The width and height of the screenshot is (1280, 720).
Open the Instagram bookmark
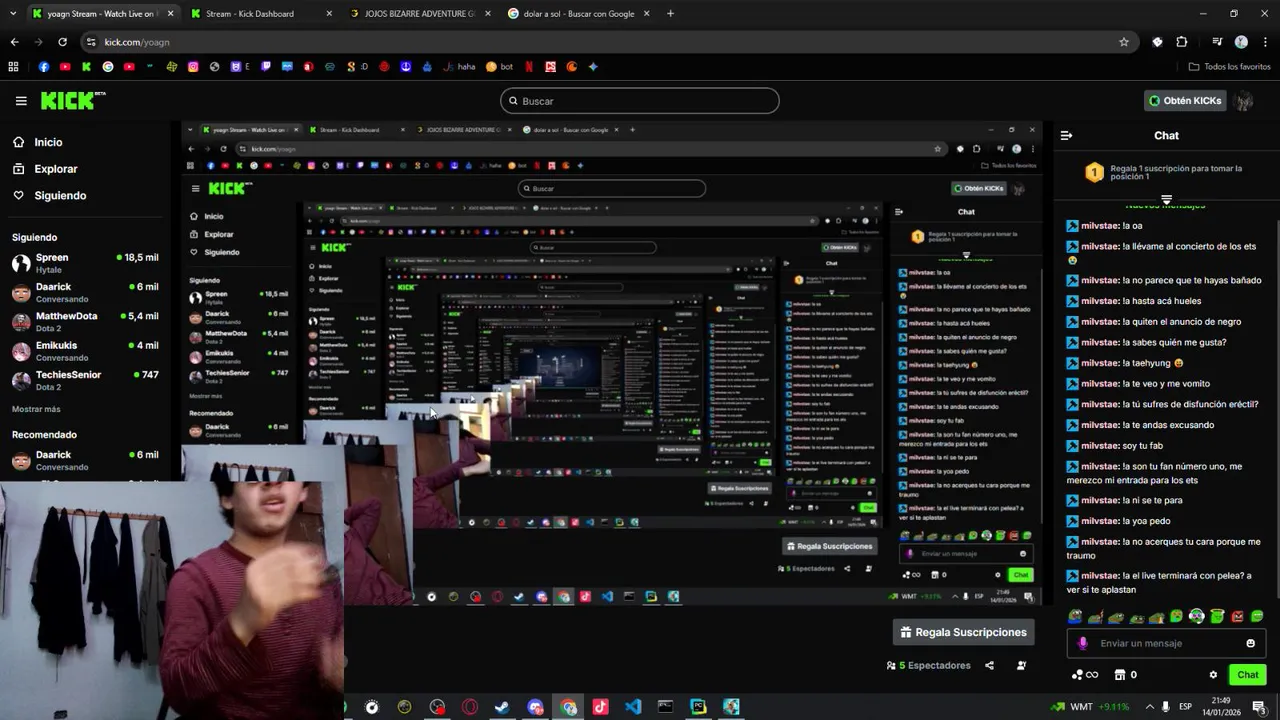point(193,67)
